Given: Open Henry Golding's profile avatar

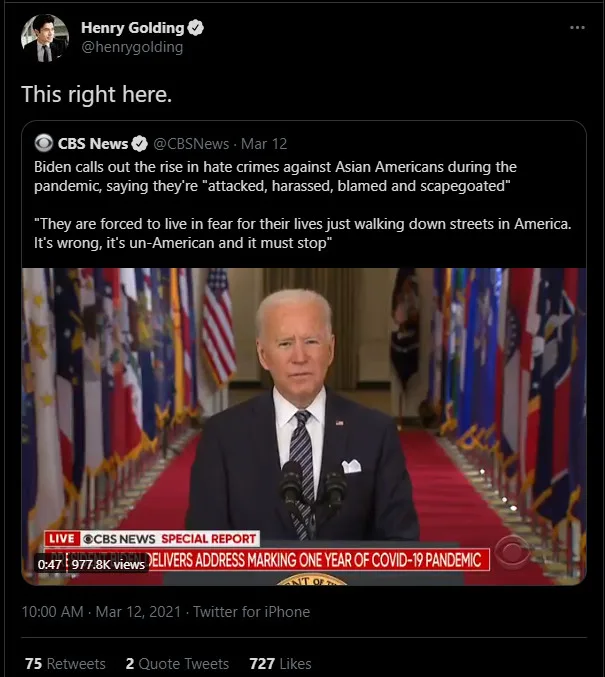Looking at the screenshot, I should (44, 38).
